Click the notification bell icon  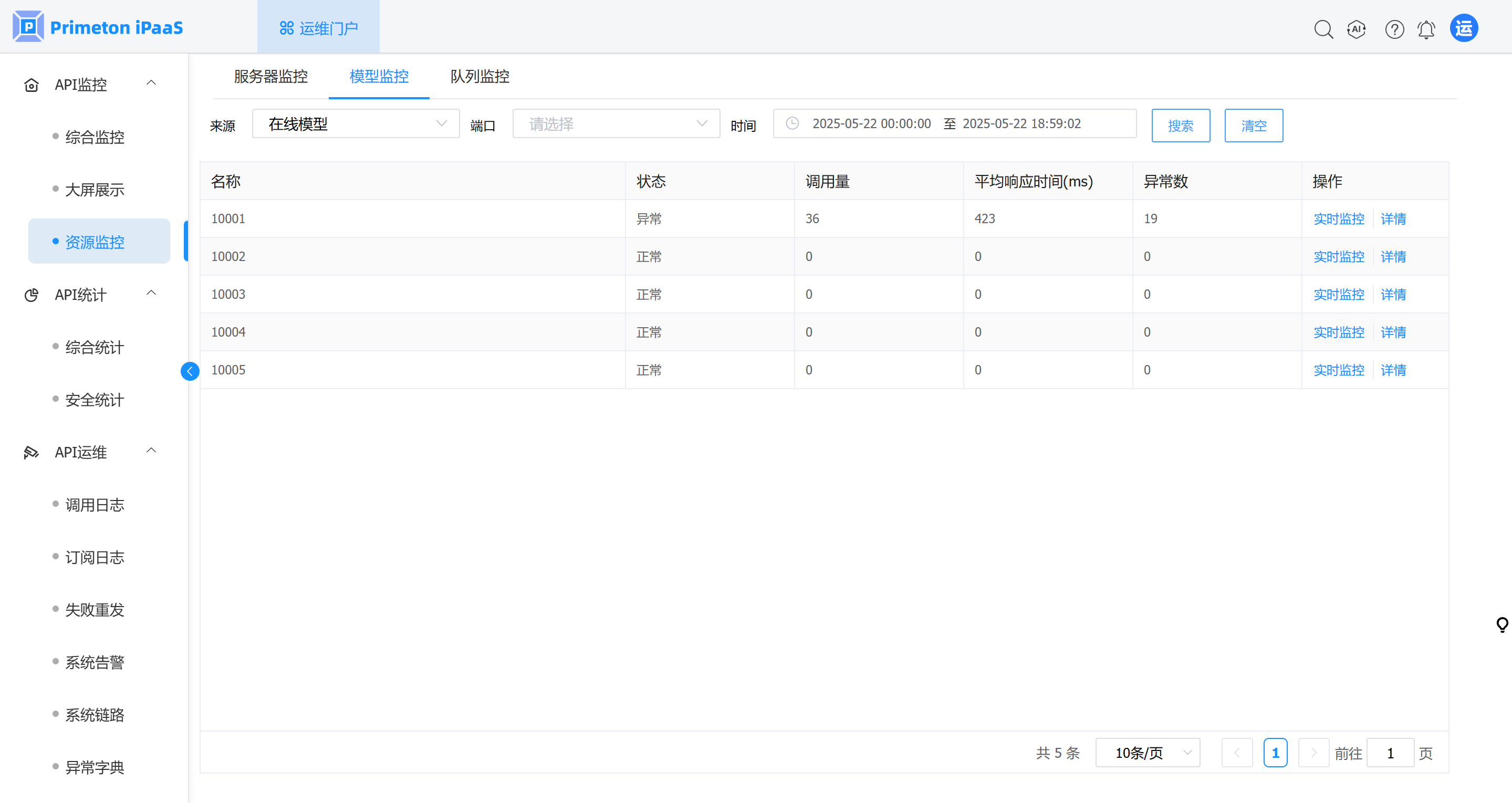(x=1426, y=29)
